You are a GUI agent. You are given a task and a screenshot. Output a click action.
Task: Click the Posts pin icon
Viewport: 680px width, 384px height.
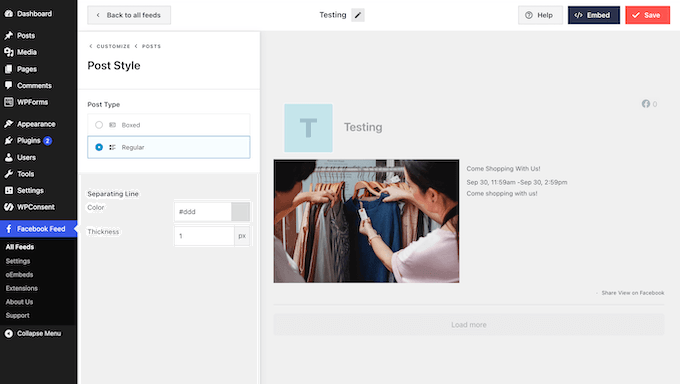click(9, 36)
